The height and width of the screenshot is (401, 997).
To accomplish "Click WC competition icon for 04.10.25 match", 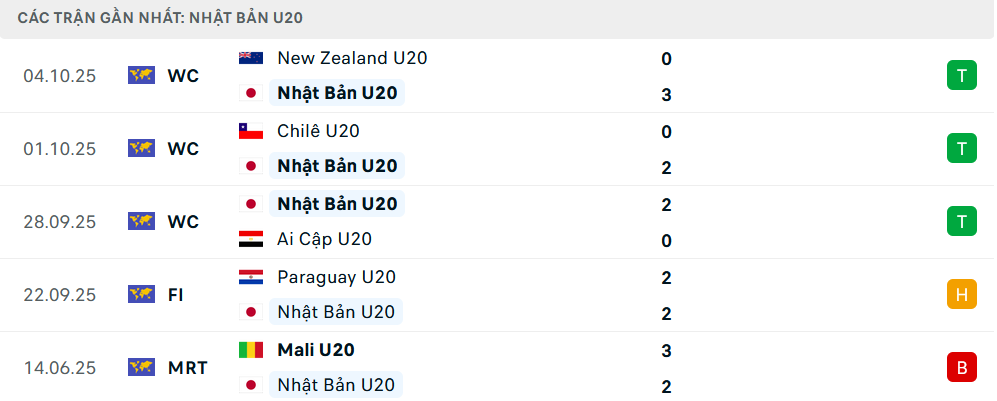I will [141, 75].
